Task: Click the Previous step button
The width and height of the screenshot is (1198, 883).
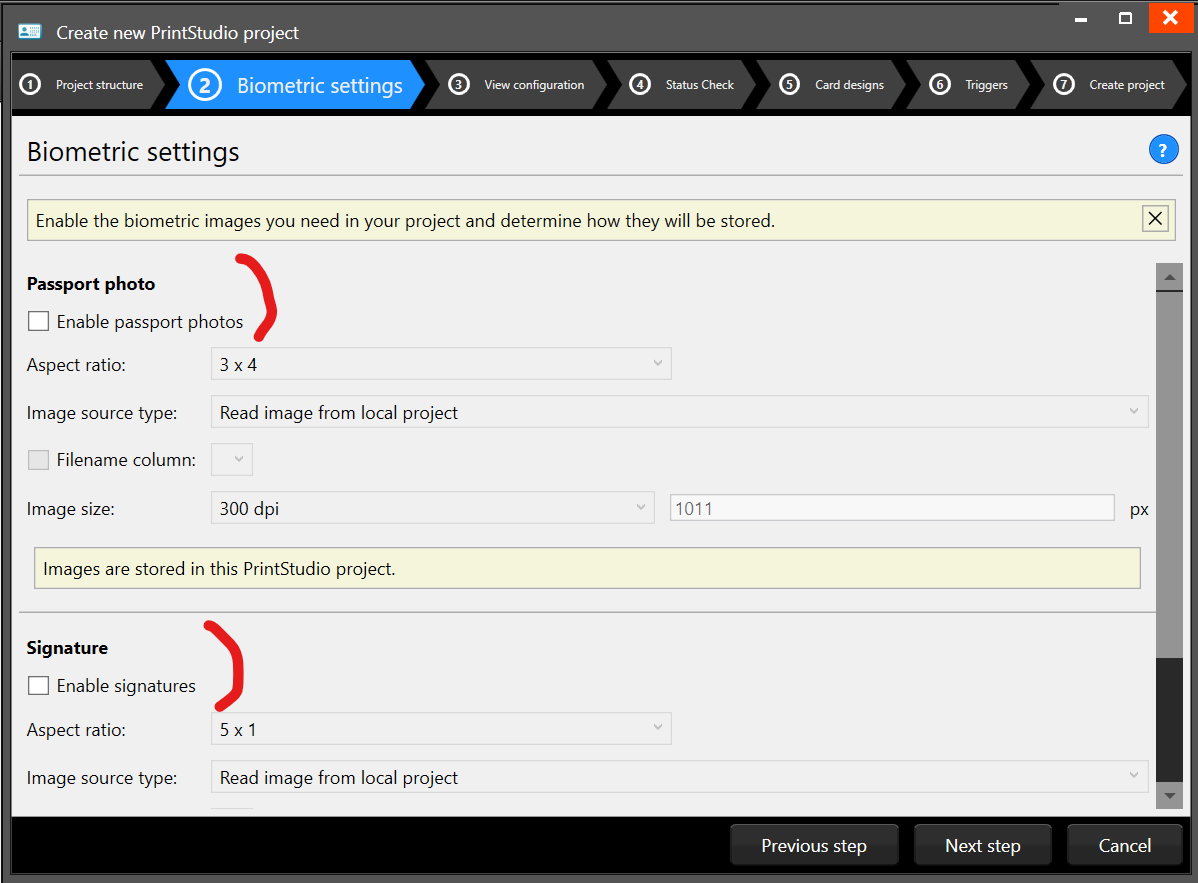Action: point(814,845)
